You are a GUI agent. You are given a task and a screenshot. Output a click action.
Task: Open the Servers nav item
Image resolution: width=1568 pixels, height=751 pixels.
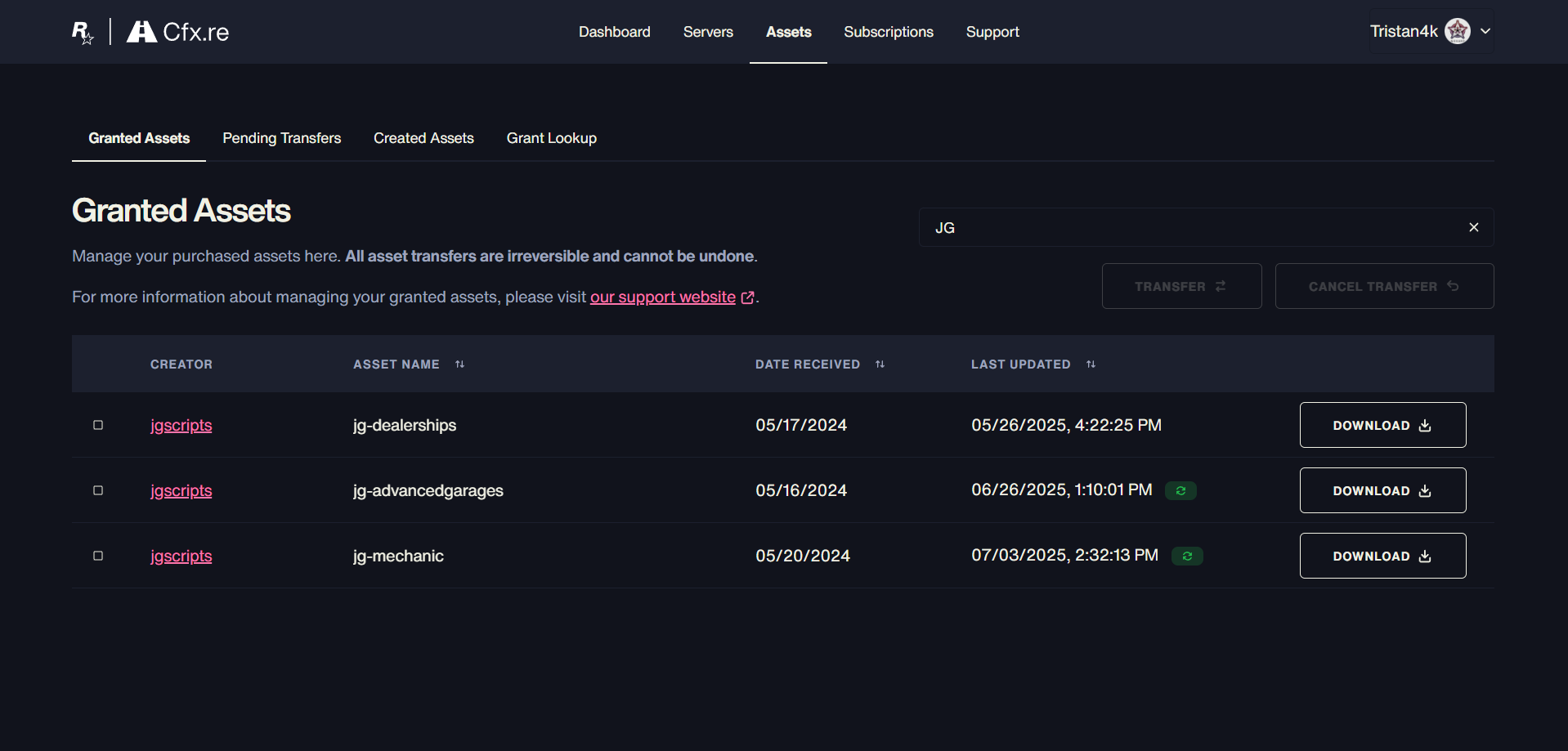tap(708, 32)
